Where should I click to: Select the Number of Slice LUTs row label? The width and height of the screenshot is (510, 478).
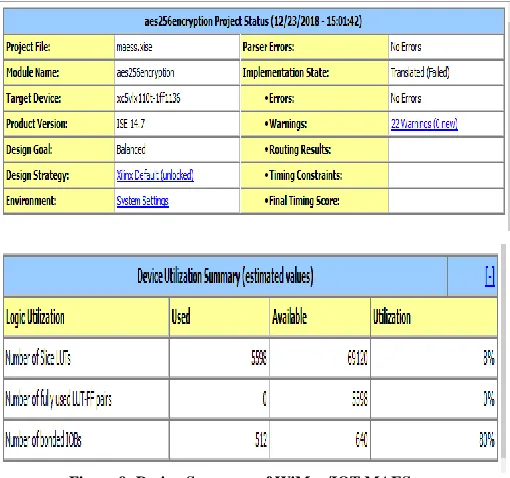click(38, 358)
